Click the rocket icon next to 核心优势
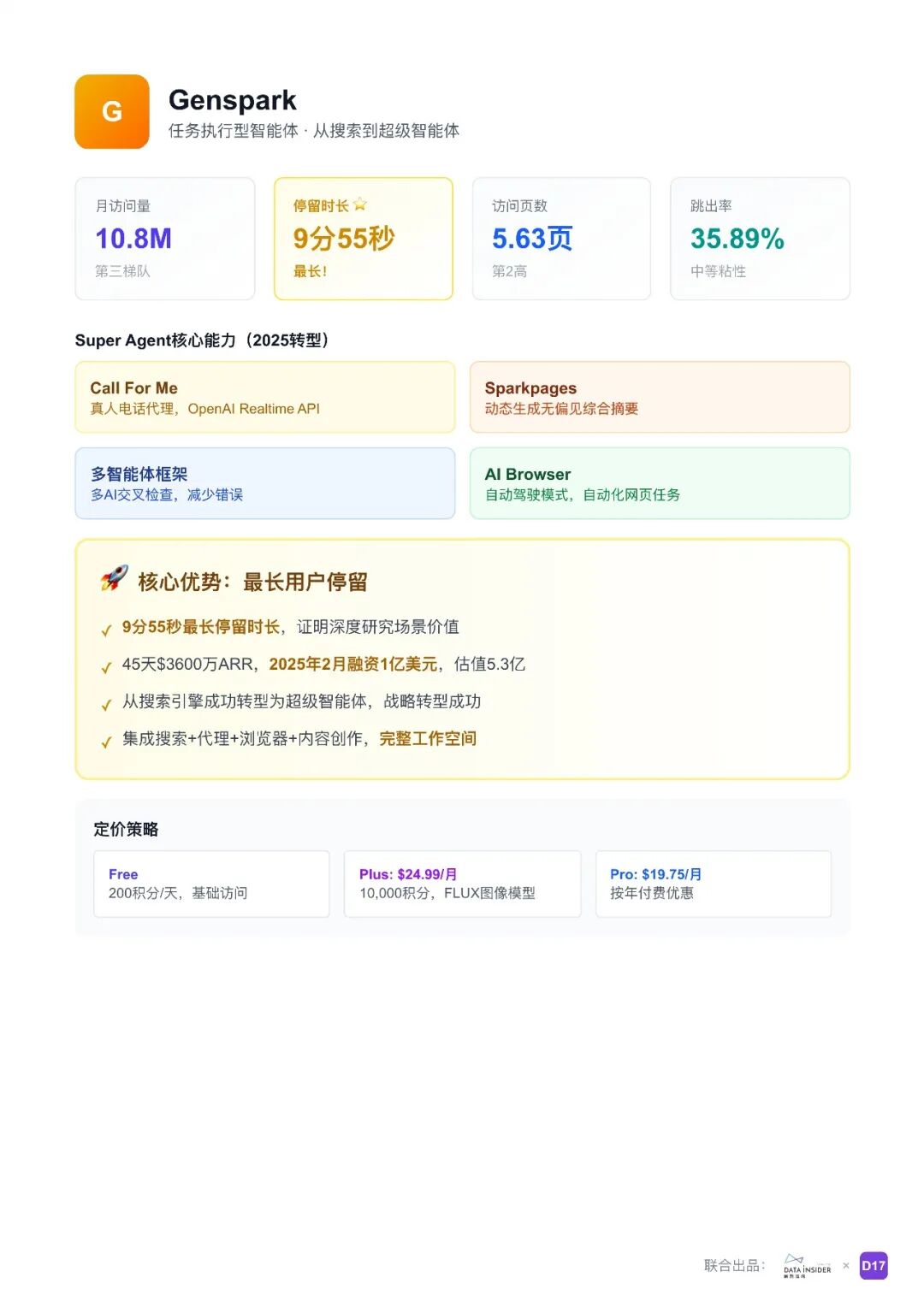Screen dimensions: 924x1307 (x=114, y=579)
